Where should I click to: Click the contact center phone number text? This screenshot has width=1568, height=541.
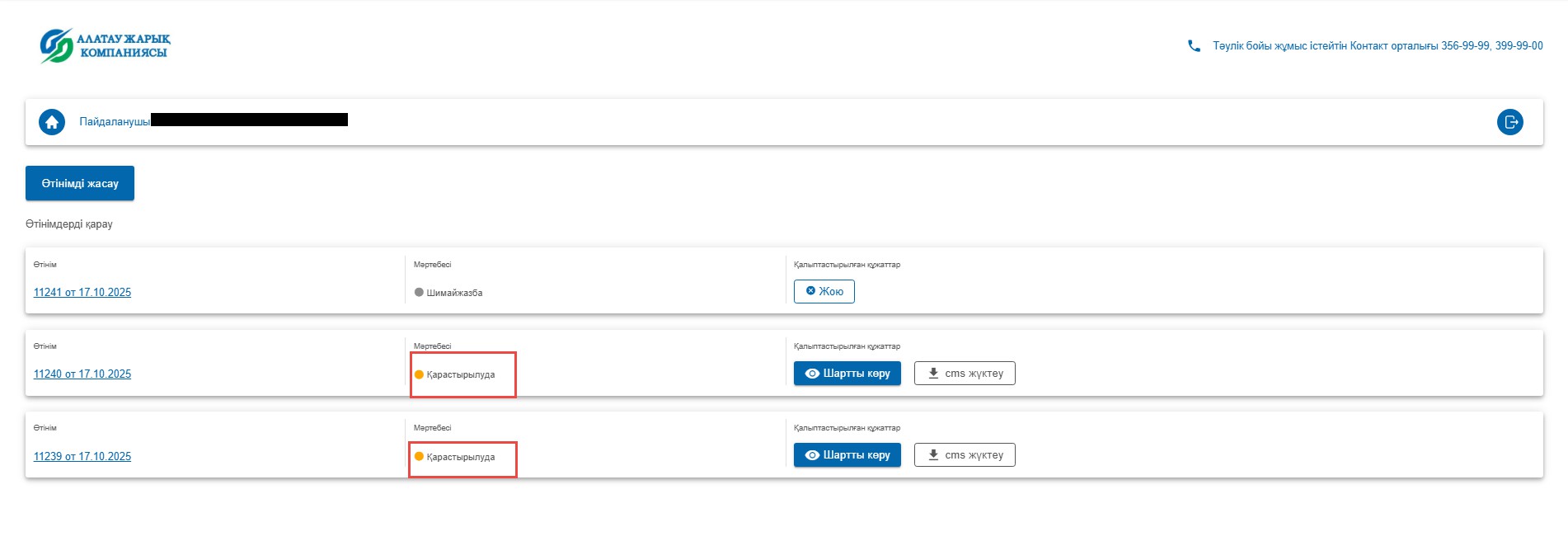tap(1377, 46)
